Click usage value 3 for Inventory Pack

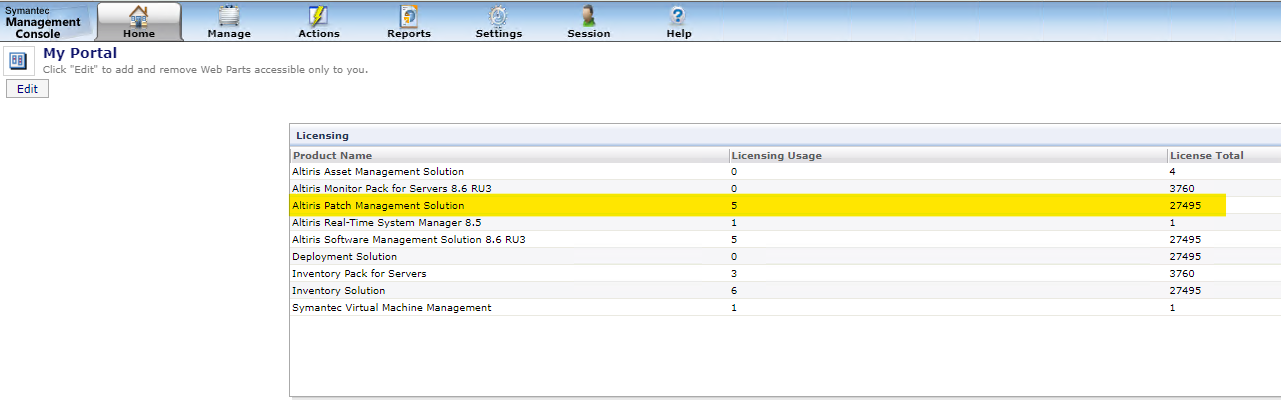(734, 273)
